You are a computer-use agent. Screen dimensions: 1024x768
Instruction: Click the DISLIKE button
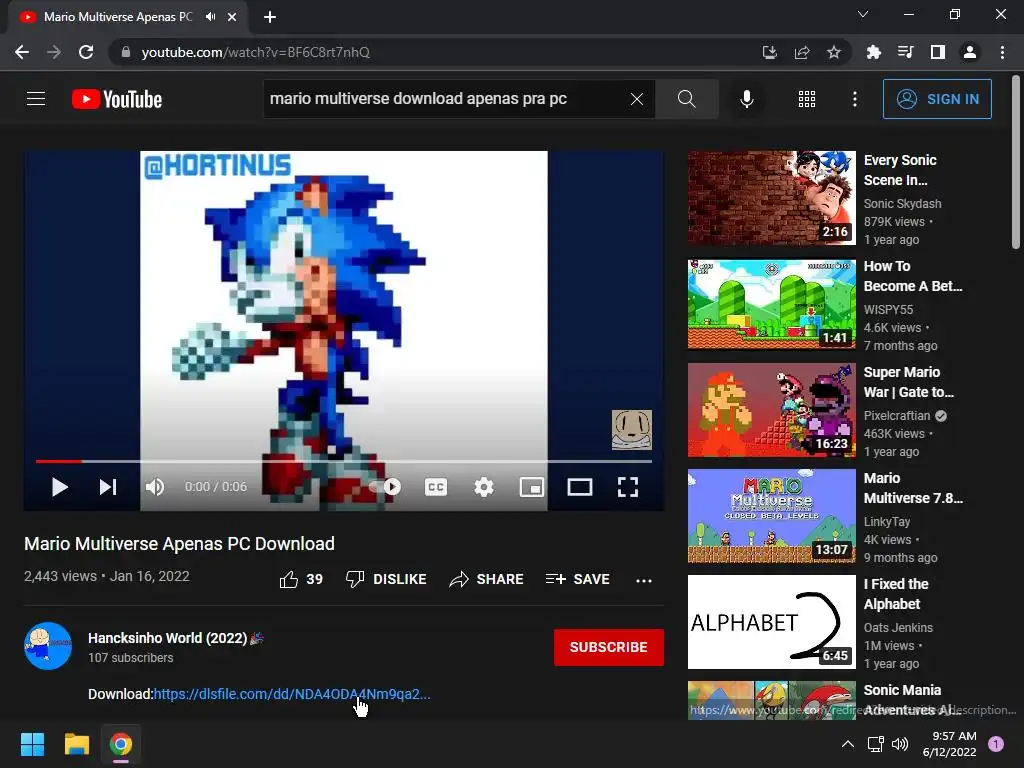point(386,579)
